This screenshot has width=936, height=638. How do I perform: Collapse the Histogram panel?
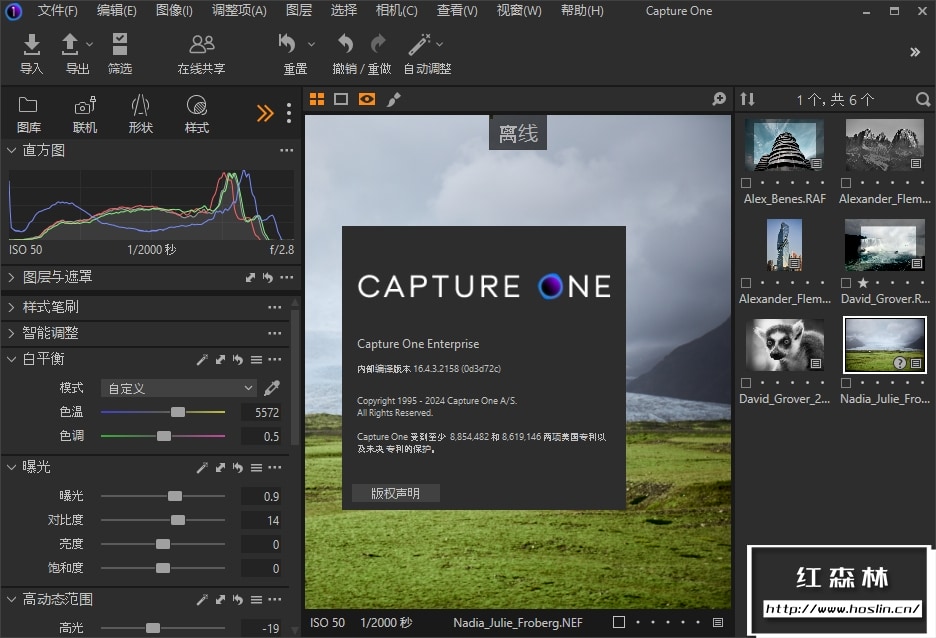12,150
